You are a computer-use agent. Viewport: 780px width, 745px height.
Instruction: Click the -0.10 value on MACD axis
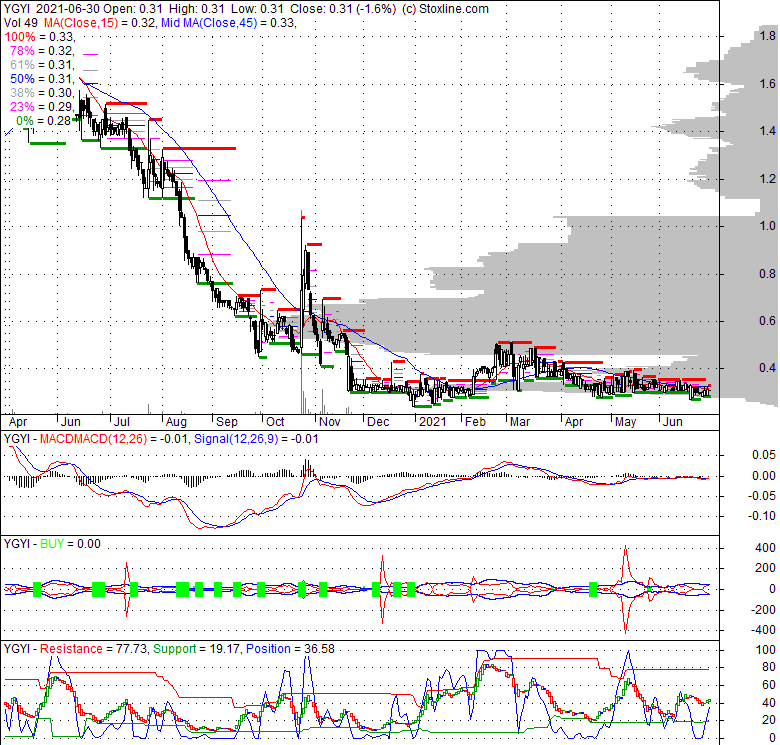pyautogui.click(x=762, y=516)
